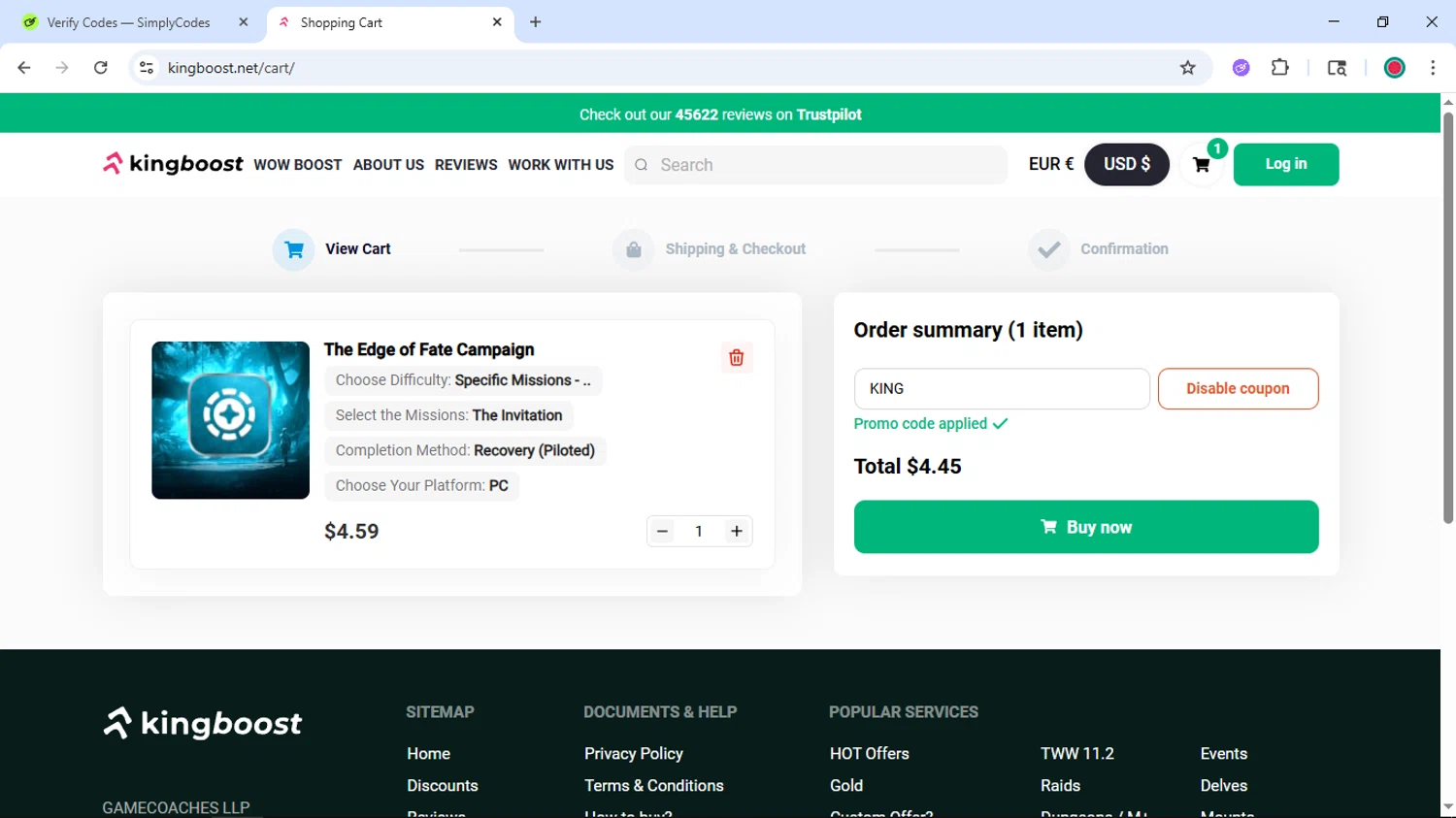Open Terms & Conditions footer link
Viewport: 1456px width, 818px height.
[x=654, y=786]
